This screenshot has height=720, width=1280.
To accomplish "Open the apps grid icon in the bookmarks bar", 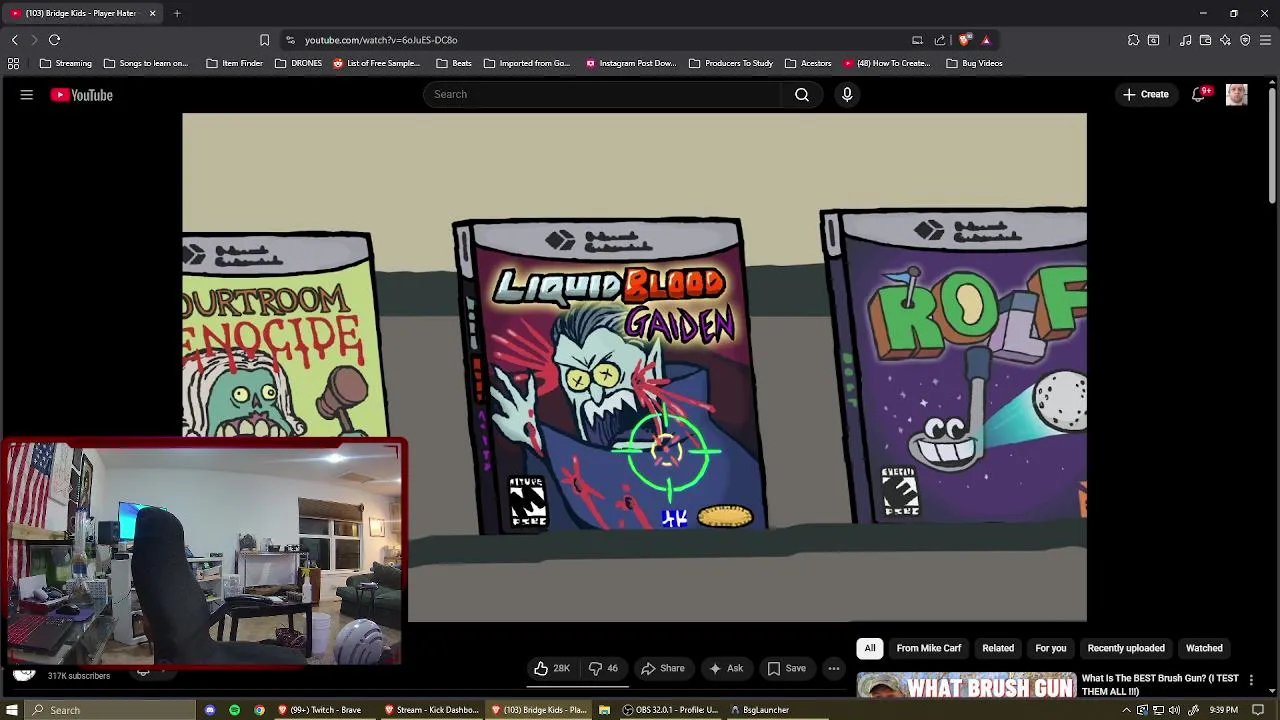I will point(14,63).
